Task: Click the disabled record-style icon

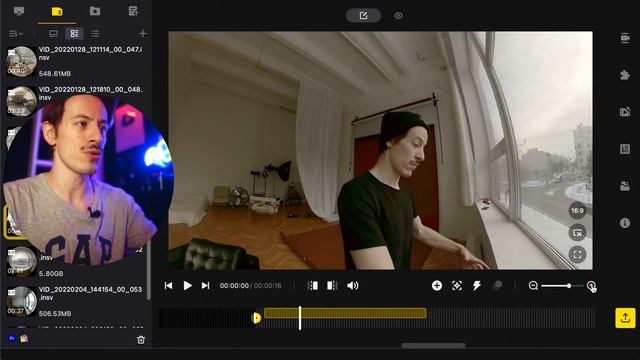Action: [x=497, y=285]
